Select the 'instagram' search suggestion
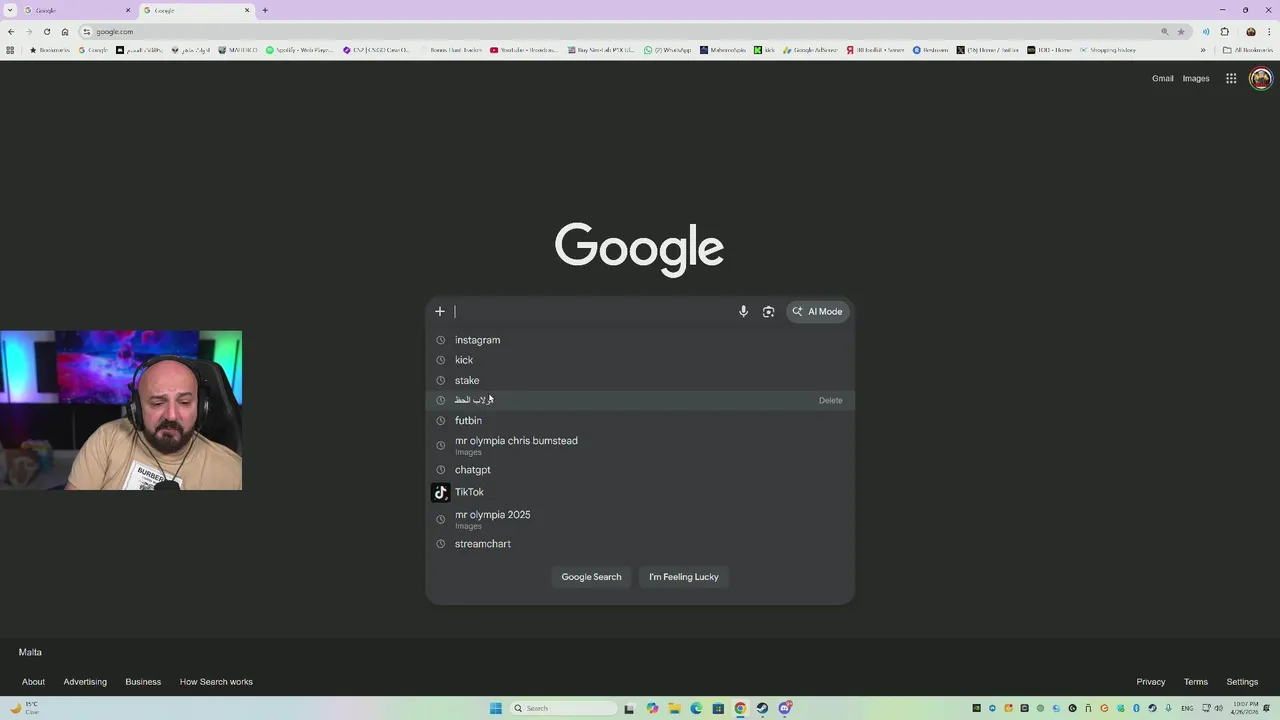 pyautogui.click(x=640, y=340)
